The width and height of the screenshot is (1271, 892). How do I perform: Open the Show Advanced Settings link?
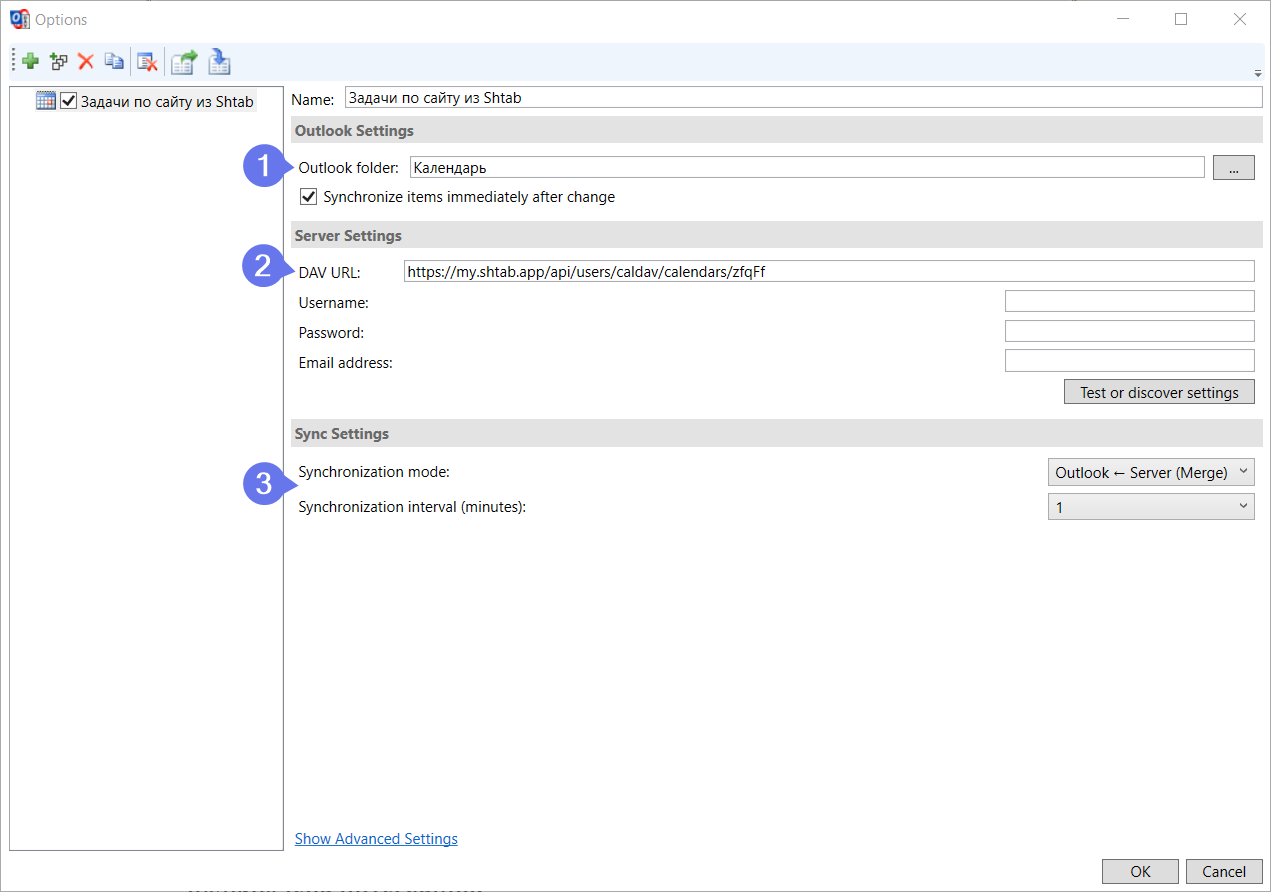[x=376, y=839]
